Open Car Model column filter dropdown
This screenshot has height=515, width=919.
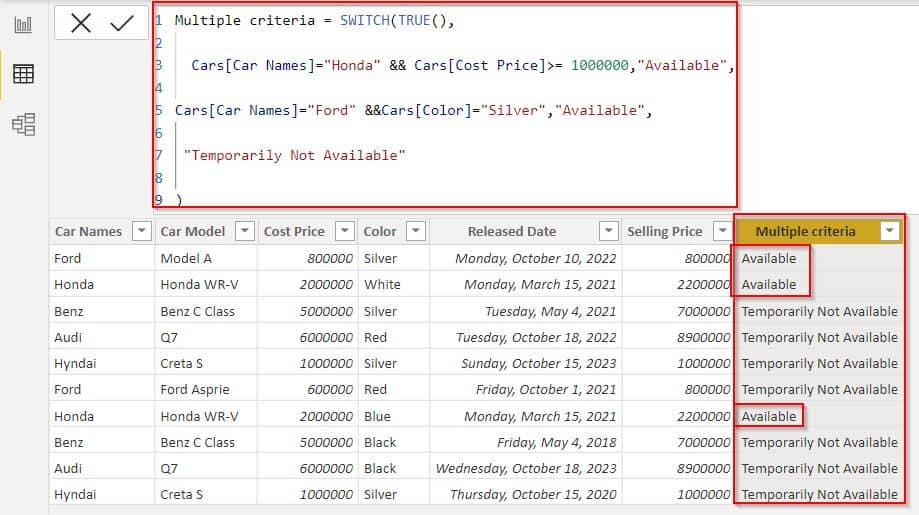(x=244, y=231)
